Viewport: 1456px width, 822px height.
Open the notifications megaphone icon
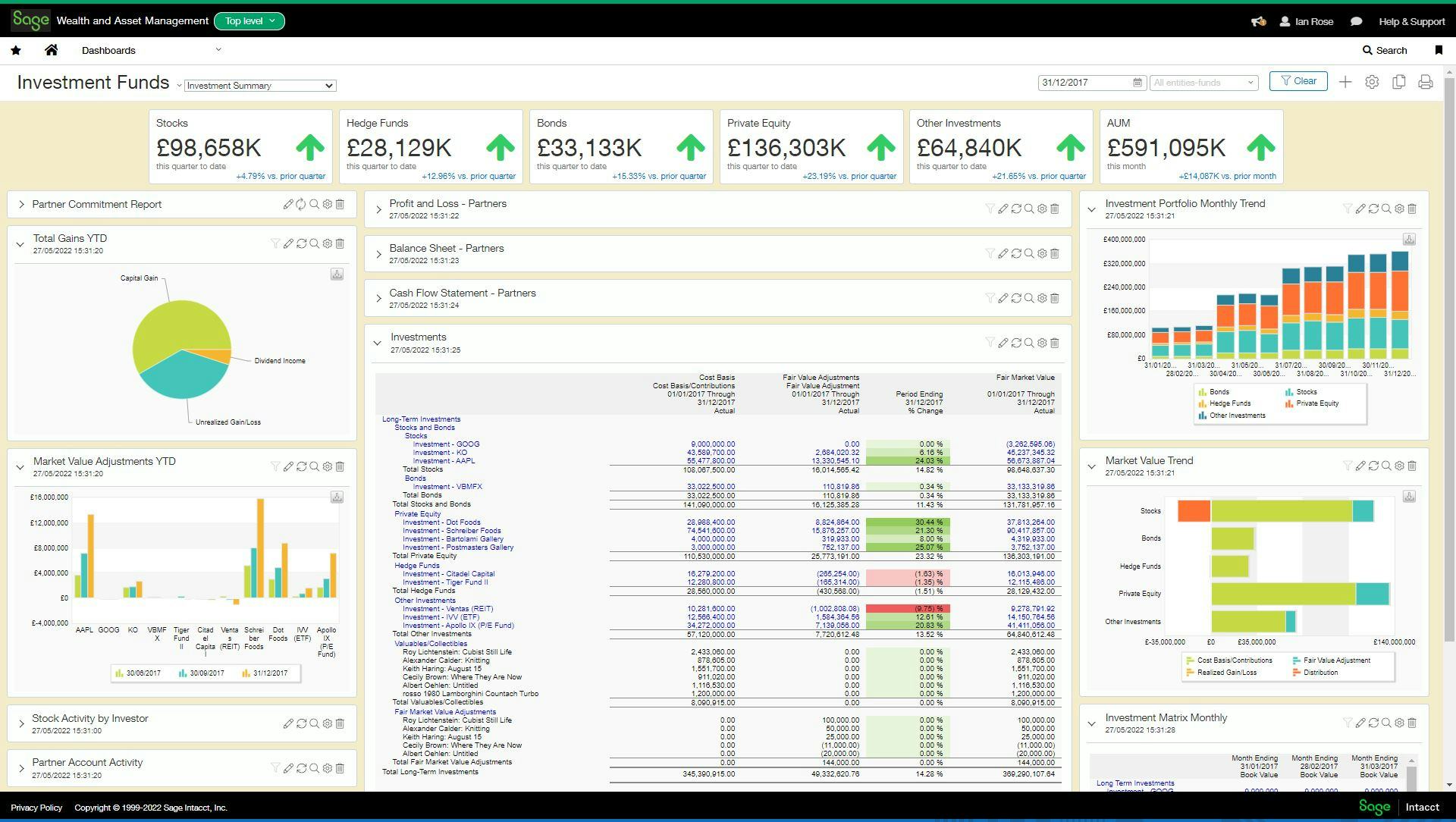(1258, 21)
